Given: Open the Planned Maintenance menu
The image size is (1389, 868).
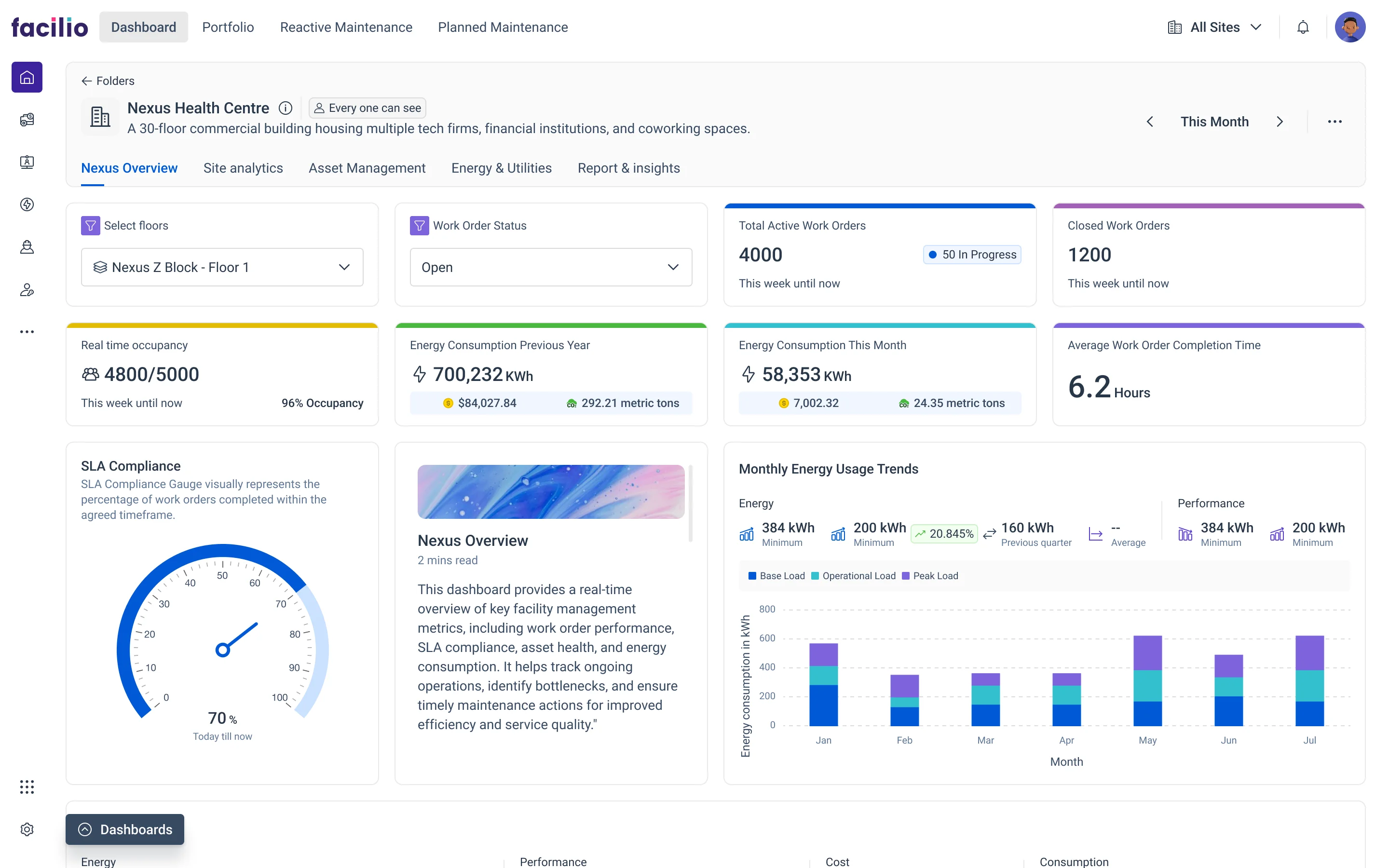Looking at the screenshot, I should click(503, 27).
